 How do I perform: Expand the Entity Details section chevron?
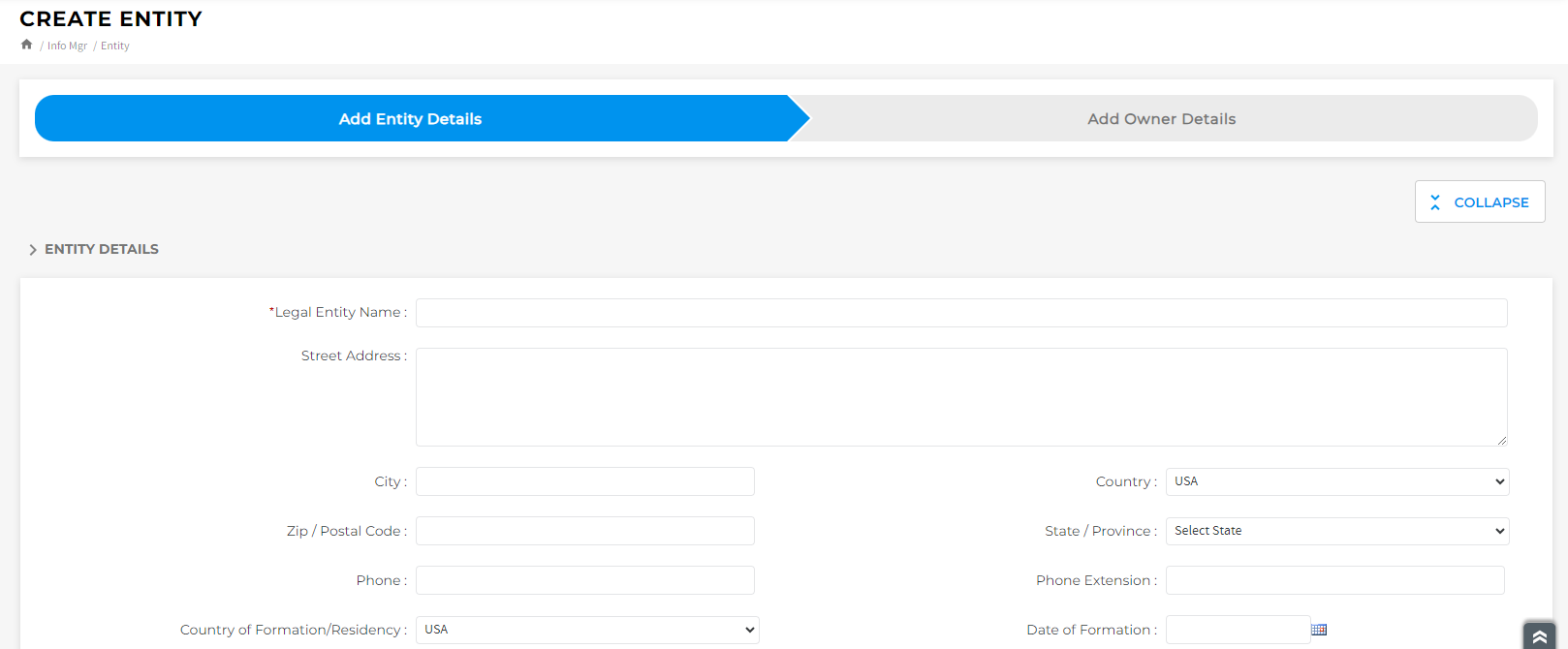(x=33, y=250)
